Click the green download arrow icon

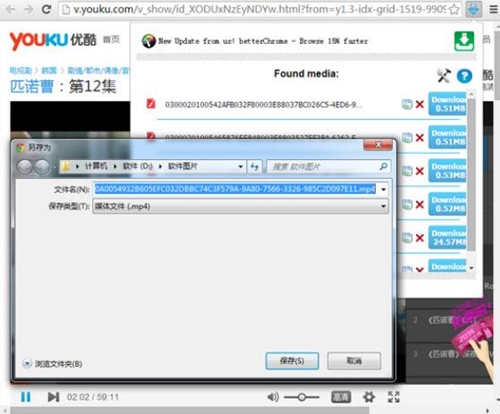(464, 41)
